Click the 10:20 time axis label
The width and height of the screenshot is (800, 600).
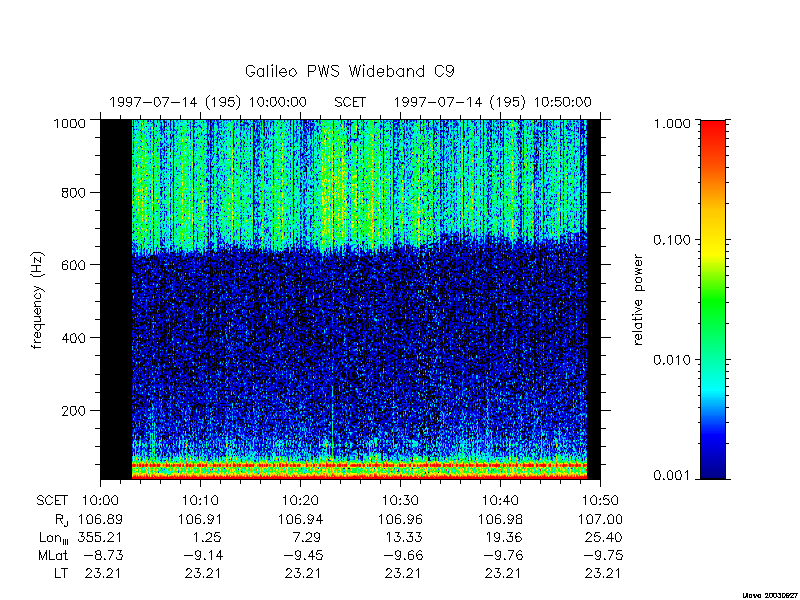tap(301, 501)
